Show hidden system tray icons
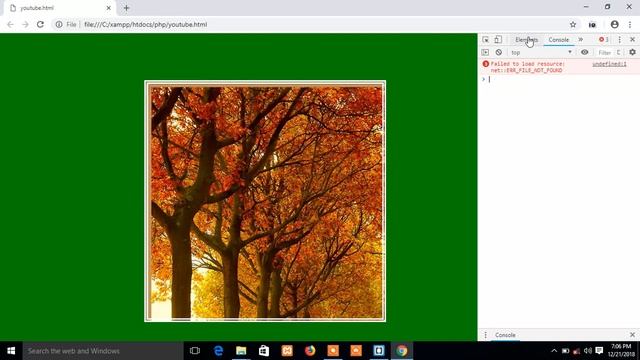The image size is (640, 360). point(554,351)
